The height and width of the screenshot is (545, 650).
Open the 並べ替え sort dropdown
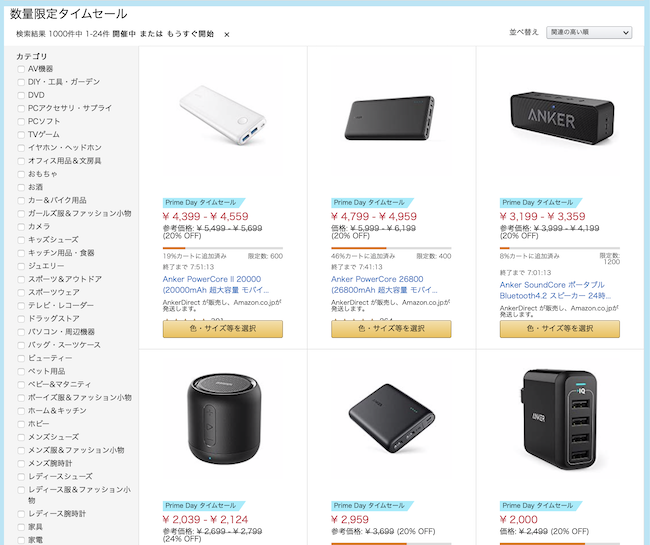[x=589, y=32]
